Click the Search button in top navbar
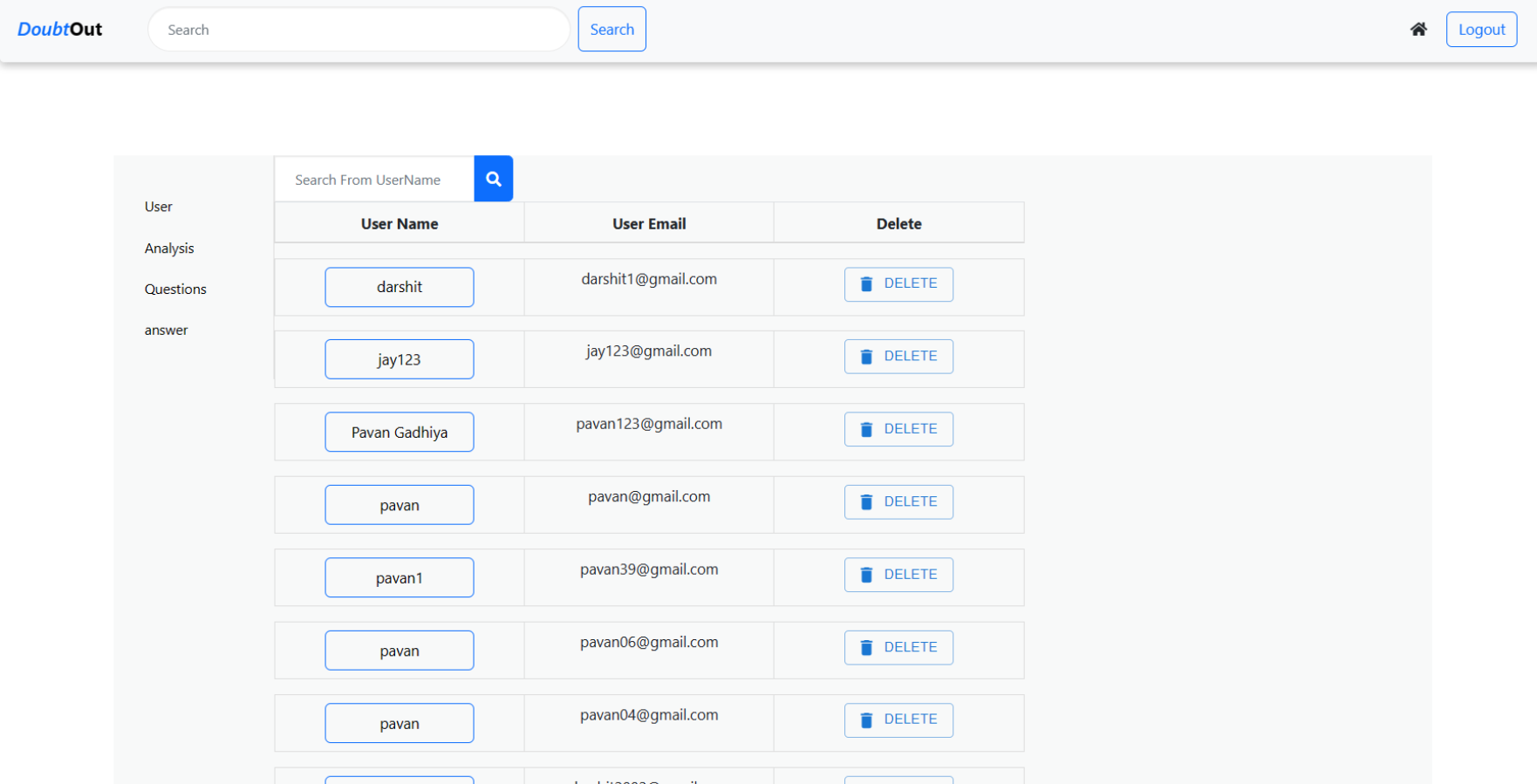This screenshot has width=1537, height=784. (x=611, y=30)
